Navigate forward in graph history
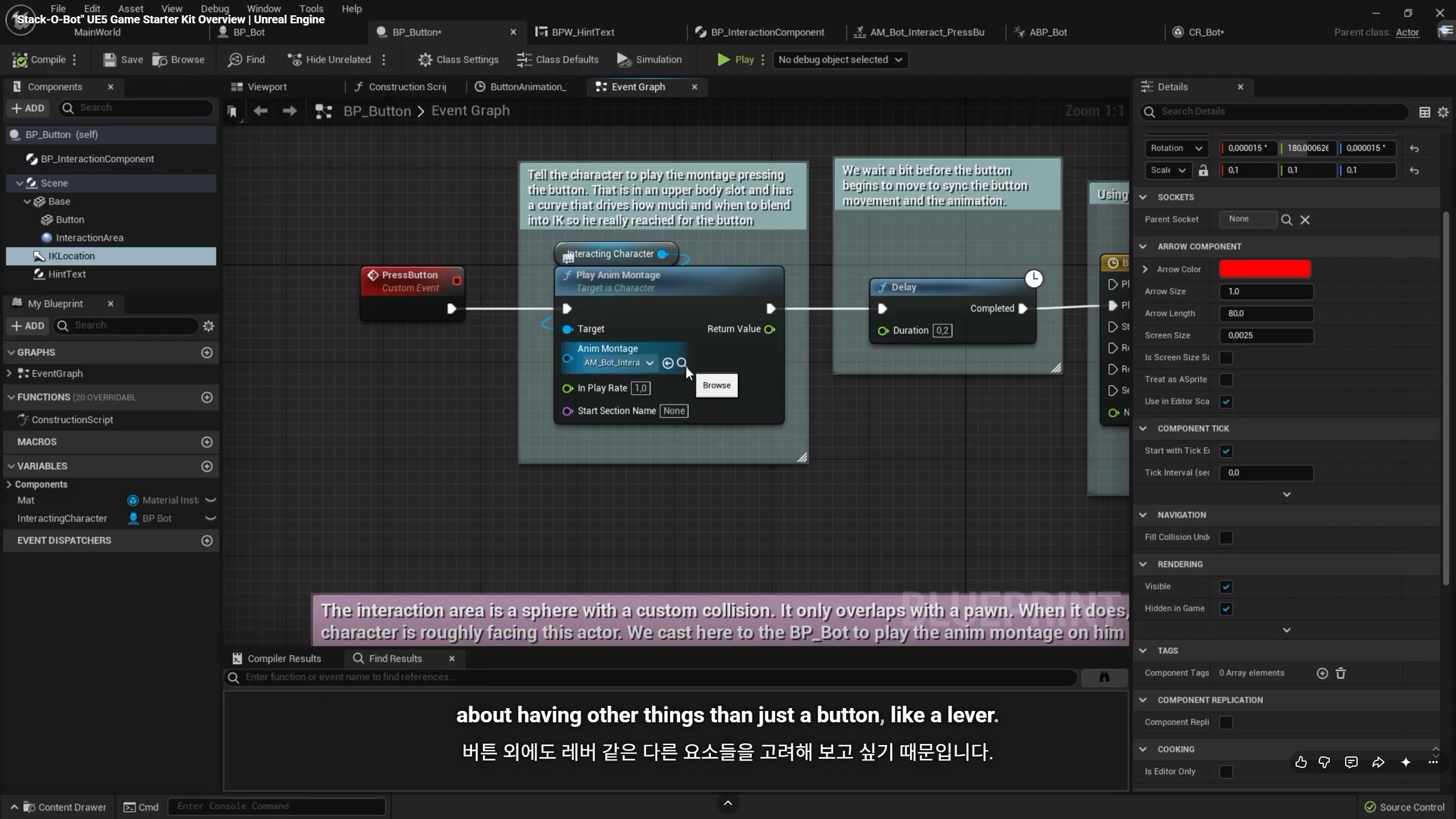Viewport: 1456px width, 819px height. (x=289, y=111)
